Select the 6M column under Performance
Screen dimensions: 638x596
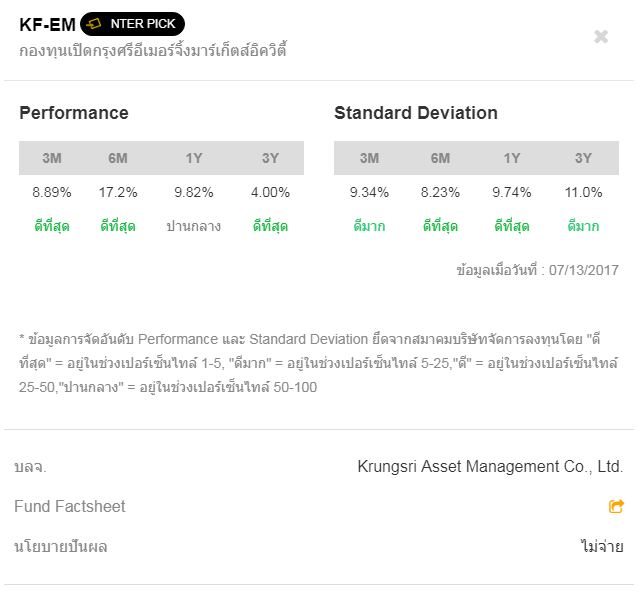[118, 158]
